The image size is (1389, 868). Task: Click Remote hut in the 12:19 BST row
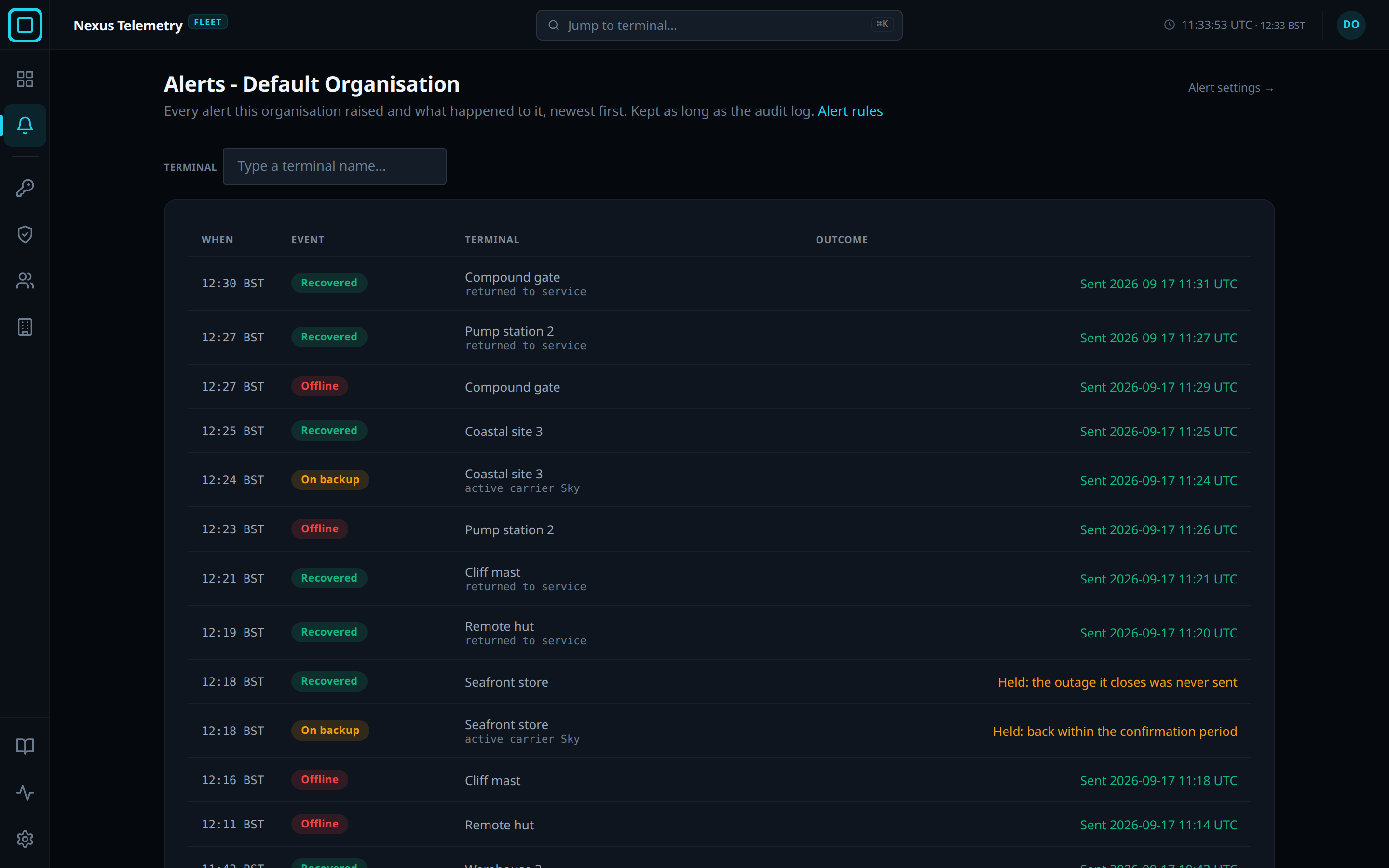(499, 626)
